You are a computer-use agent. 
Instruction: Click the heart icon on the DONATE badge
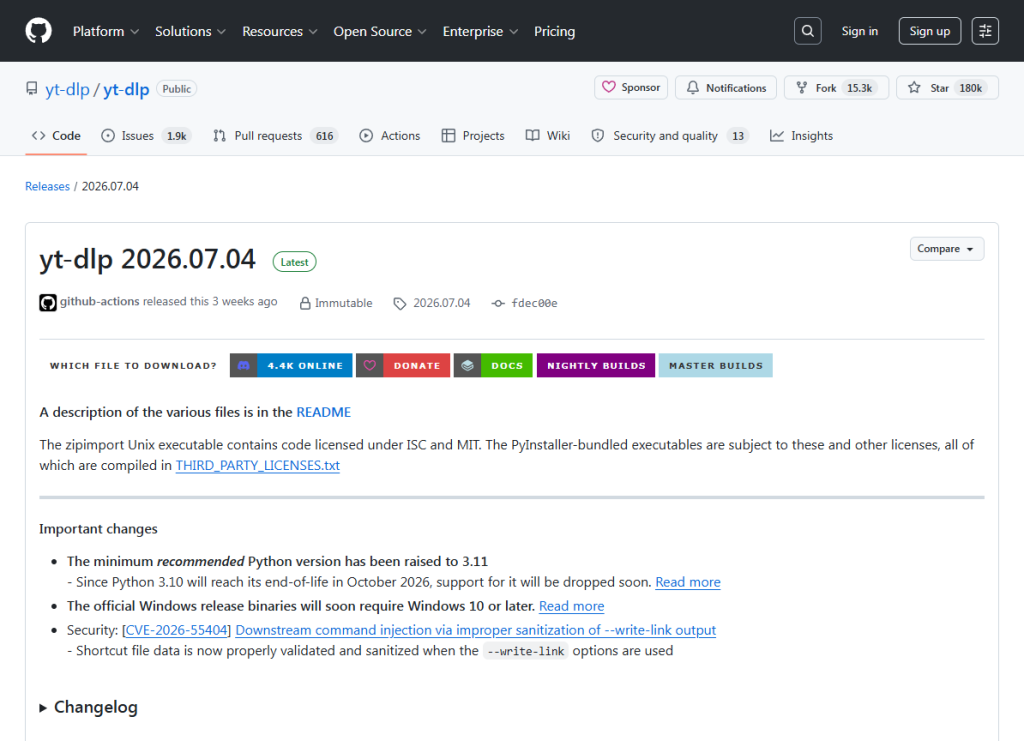pyautogui.click(x=370, y=366)
